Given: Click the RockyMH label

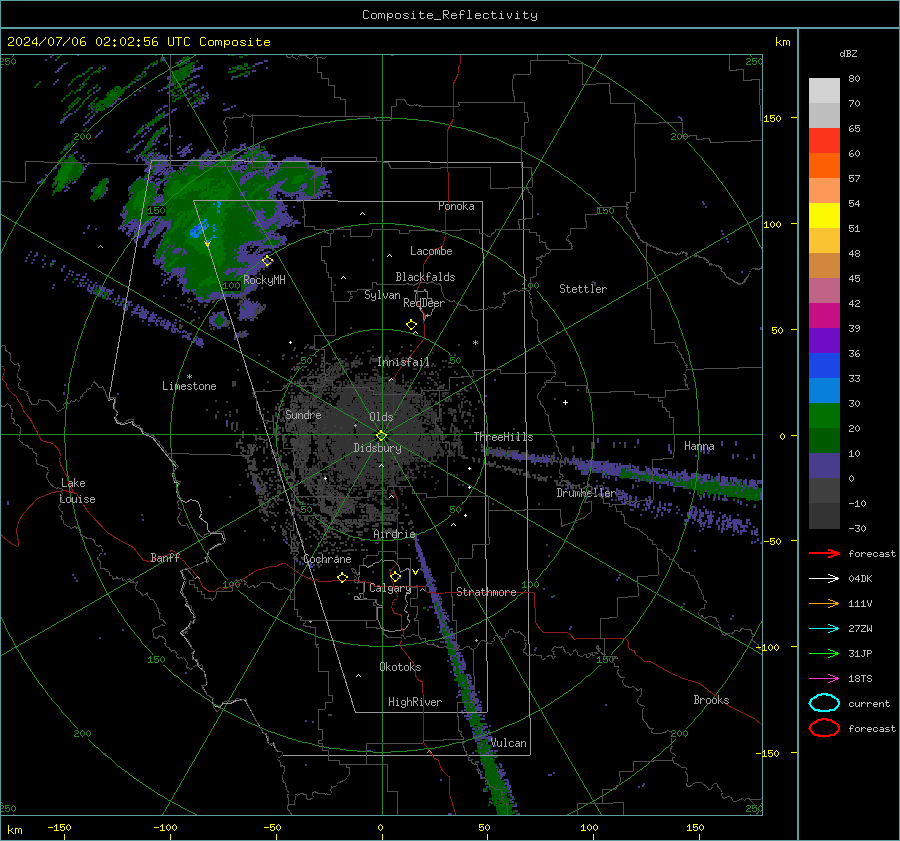Looking at the screenshot, I should [x=264, y=280].
